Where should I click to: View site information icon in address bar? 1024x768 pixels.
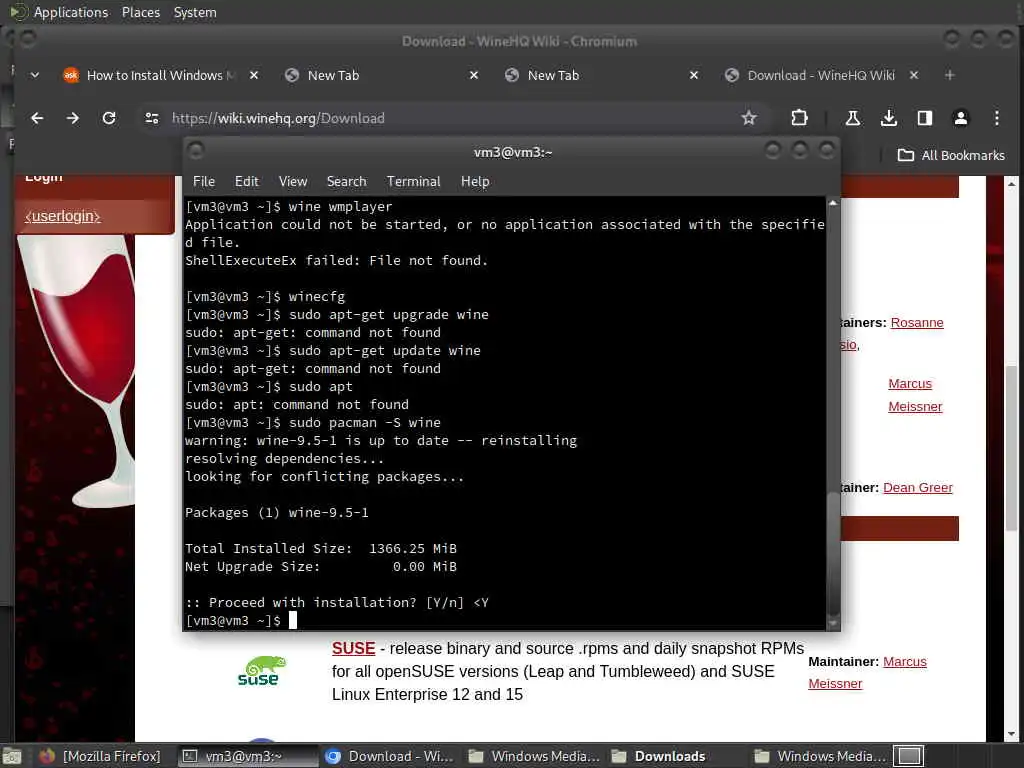coord(152,118)
